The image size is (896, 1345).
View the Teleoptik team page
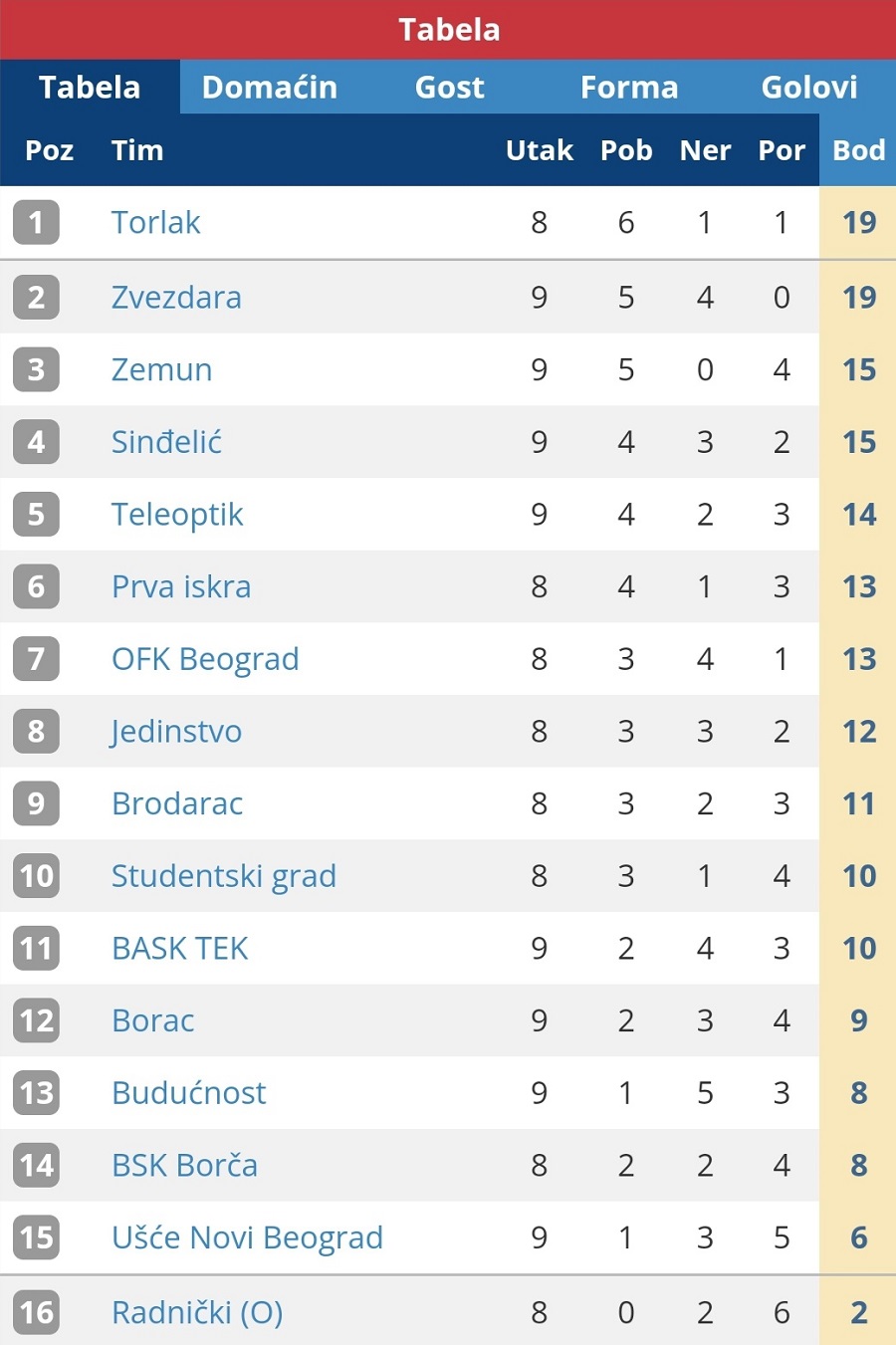pos(177,514)
